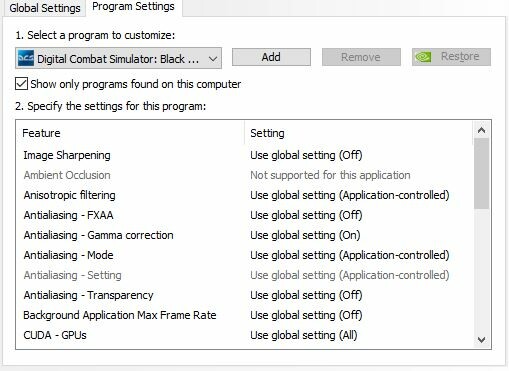Select Background Application Max Frame Rate row
509x371 pixels.
click(x=244, y=315)
